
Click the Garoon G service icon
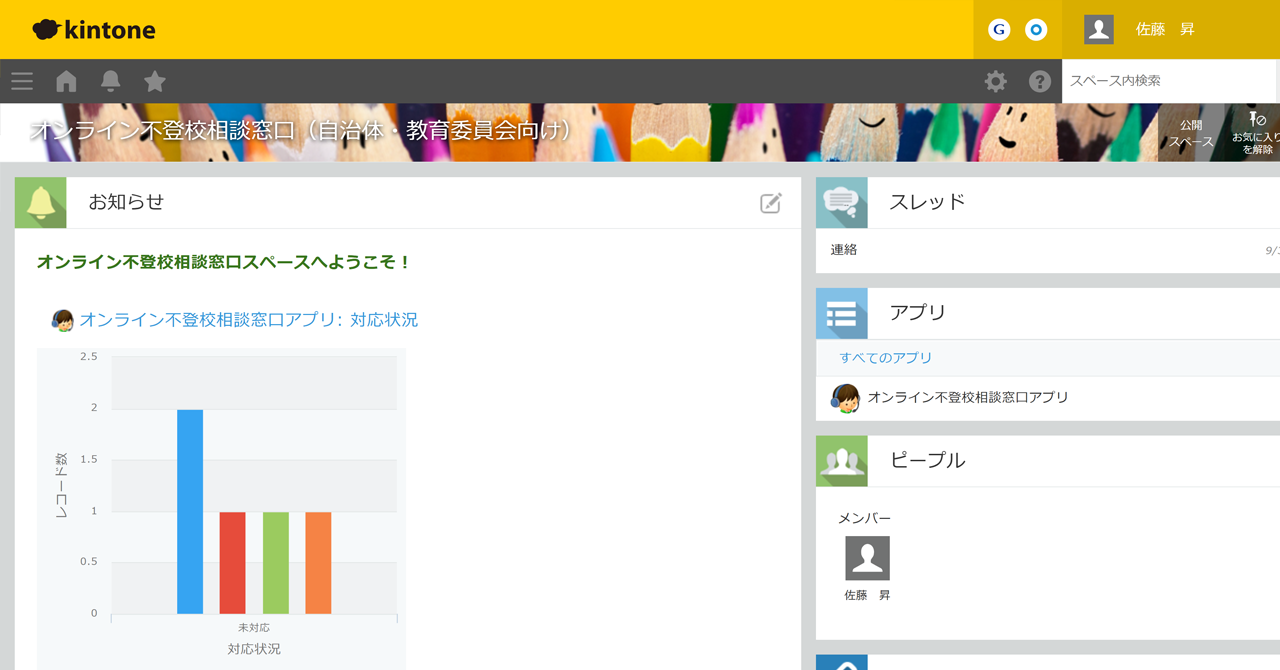pyautogui.click(x=998, y=30)
